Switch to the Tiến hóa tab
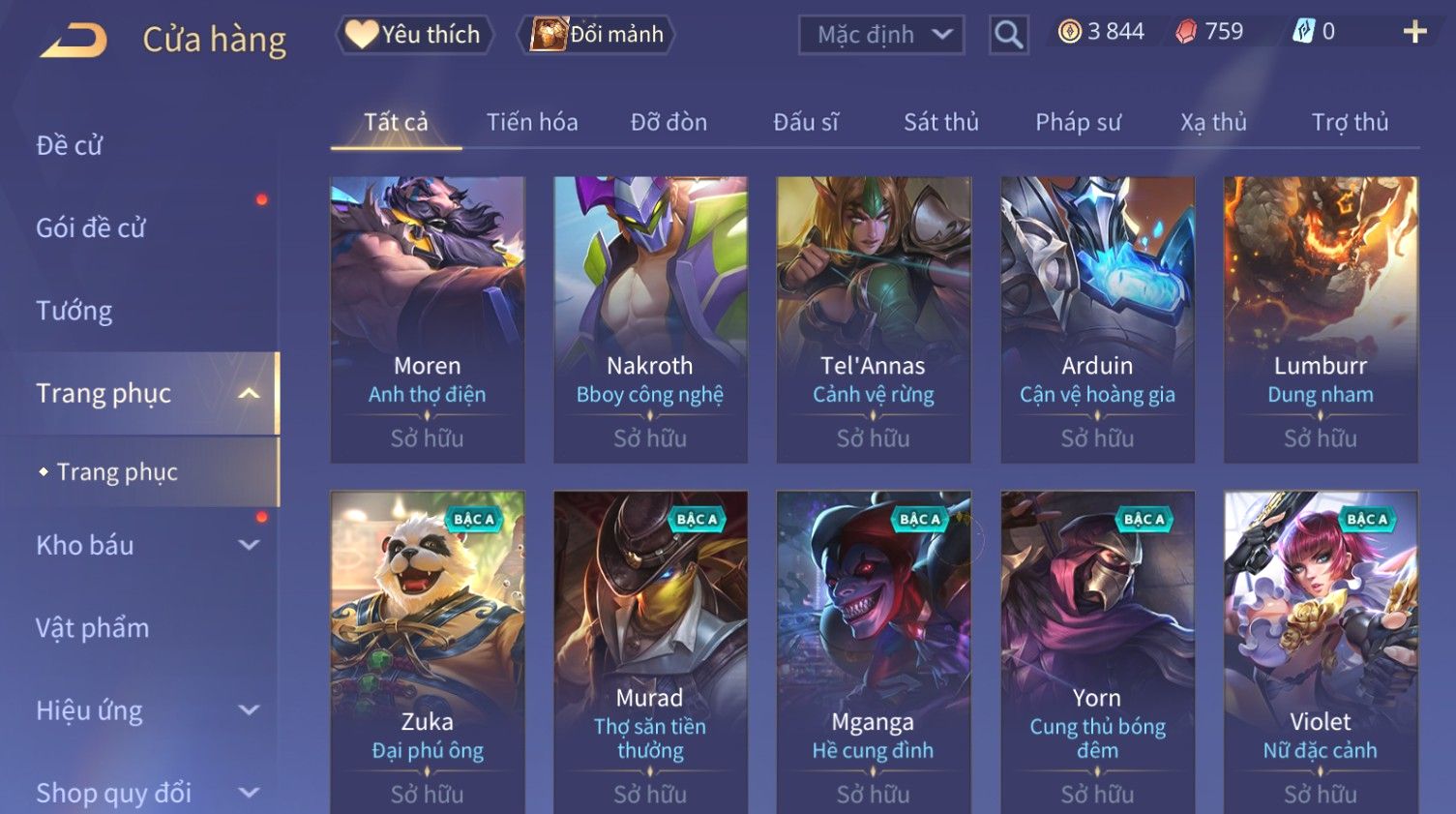This screenshot has width=1456, height=814. [532, 122]
